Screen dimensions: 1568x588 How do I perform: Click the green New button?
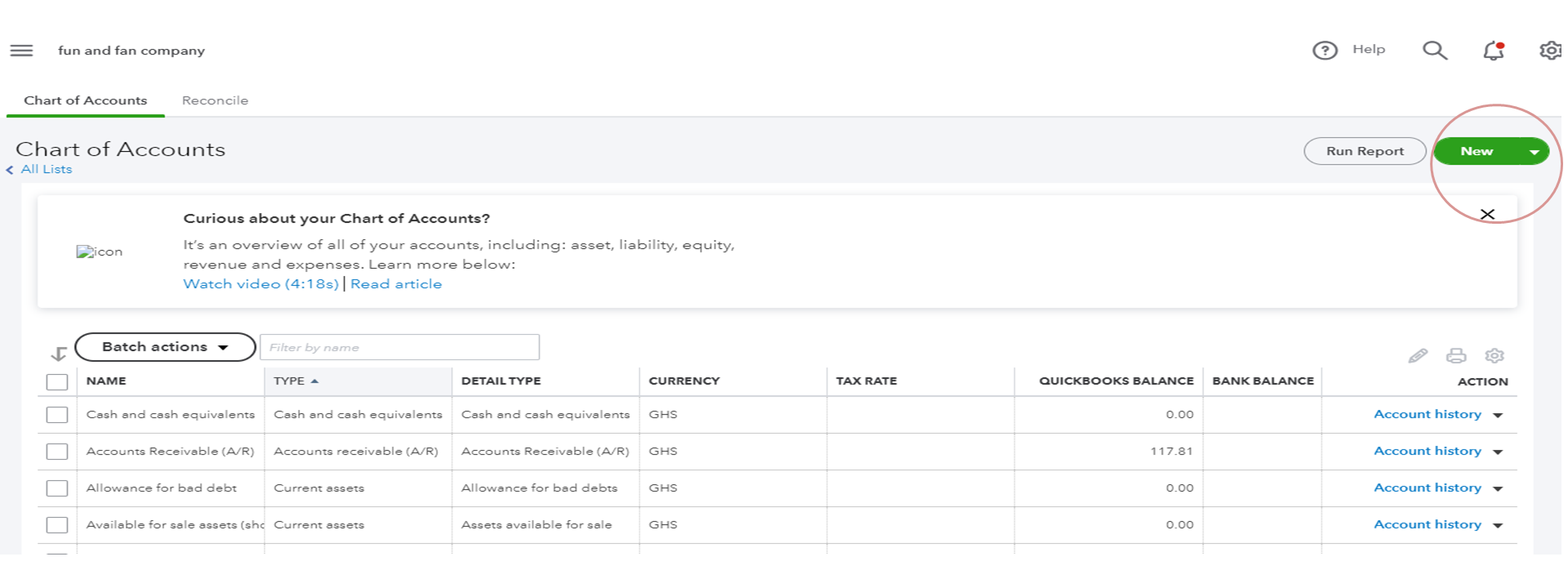1477,151
